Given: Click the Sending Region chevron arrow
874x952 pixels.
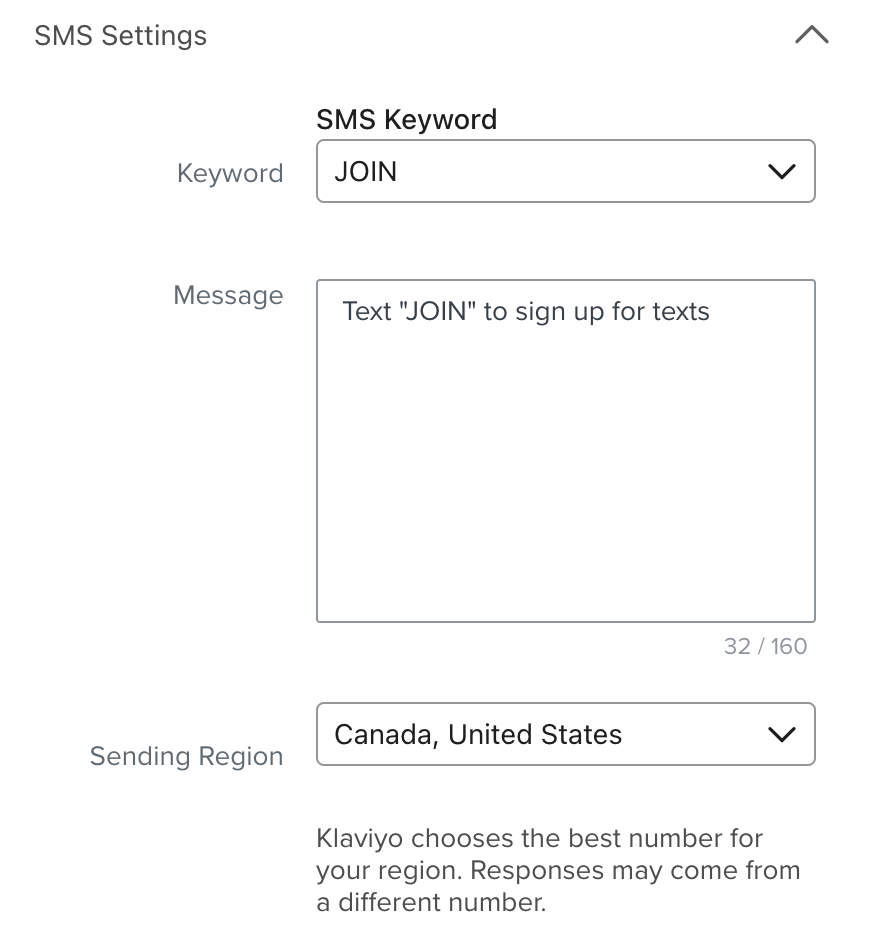Looking at the screenshot, I should [785, 734].
